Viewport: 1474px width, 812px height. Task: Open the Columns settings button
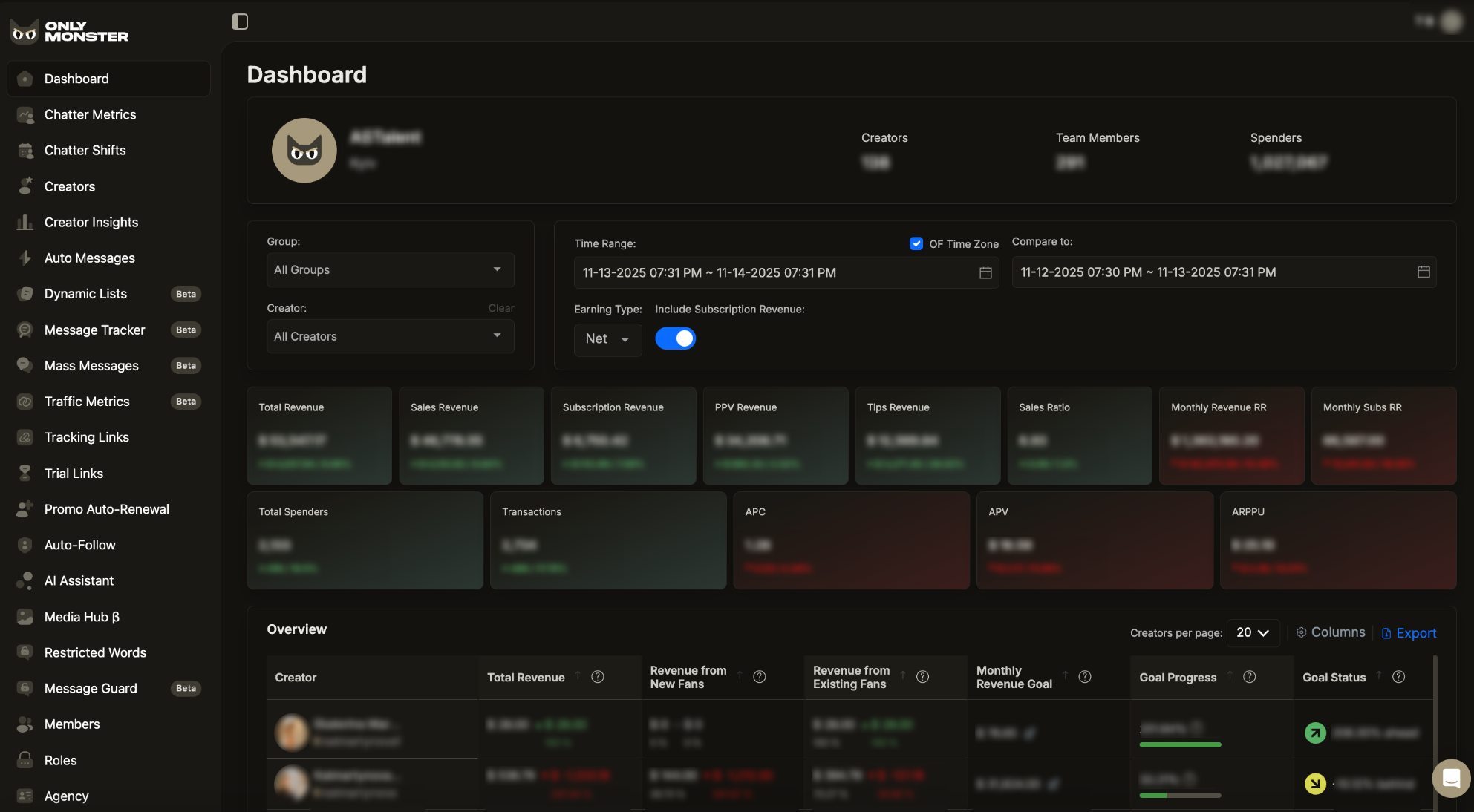pyautogui.click(x=1330, y=632)
